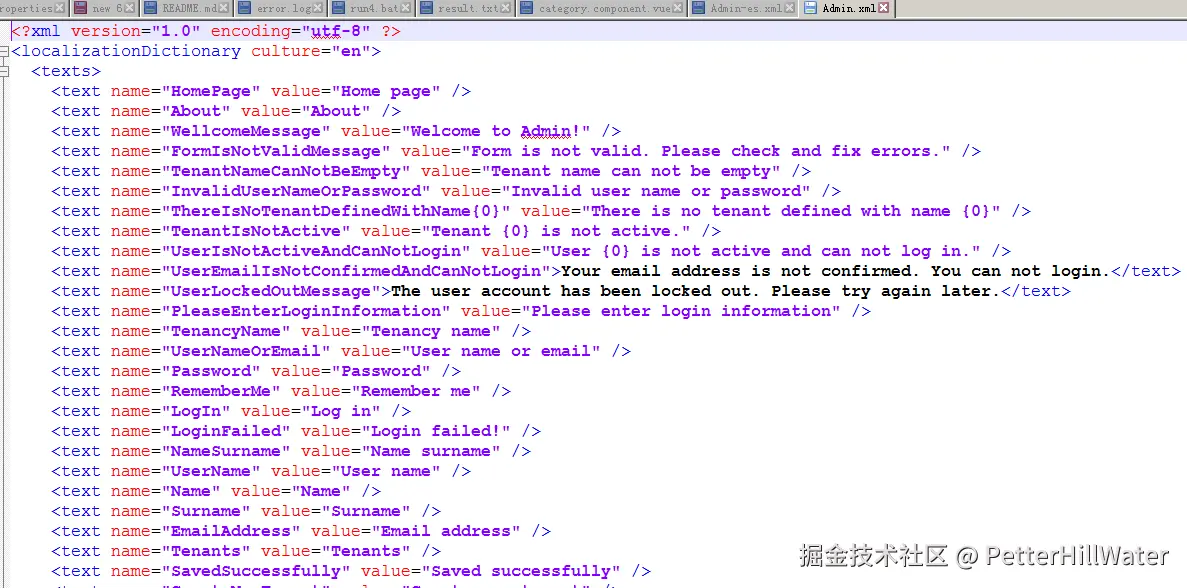Click the disk icon on Admin.xml tab

point(810,8)
